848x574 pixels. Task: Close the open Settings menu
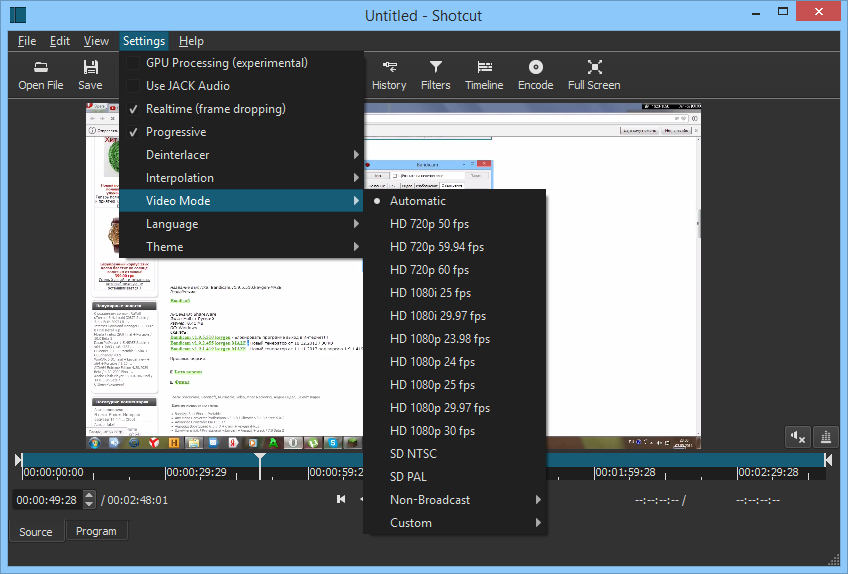coord(144,41)
